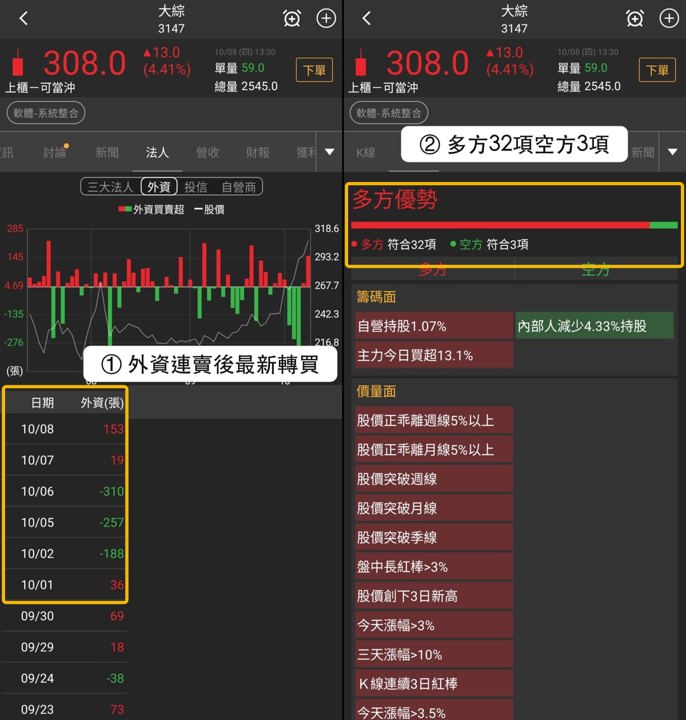This screenshot has width=686, height=720.
Task: Add stock to watchlist in right panel
Action: [x=669, y=18]
